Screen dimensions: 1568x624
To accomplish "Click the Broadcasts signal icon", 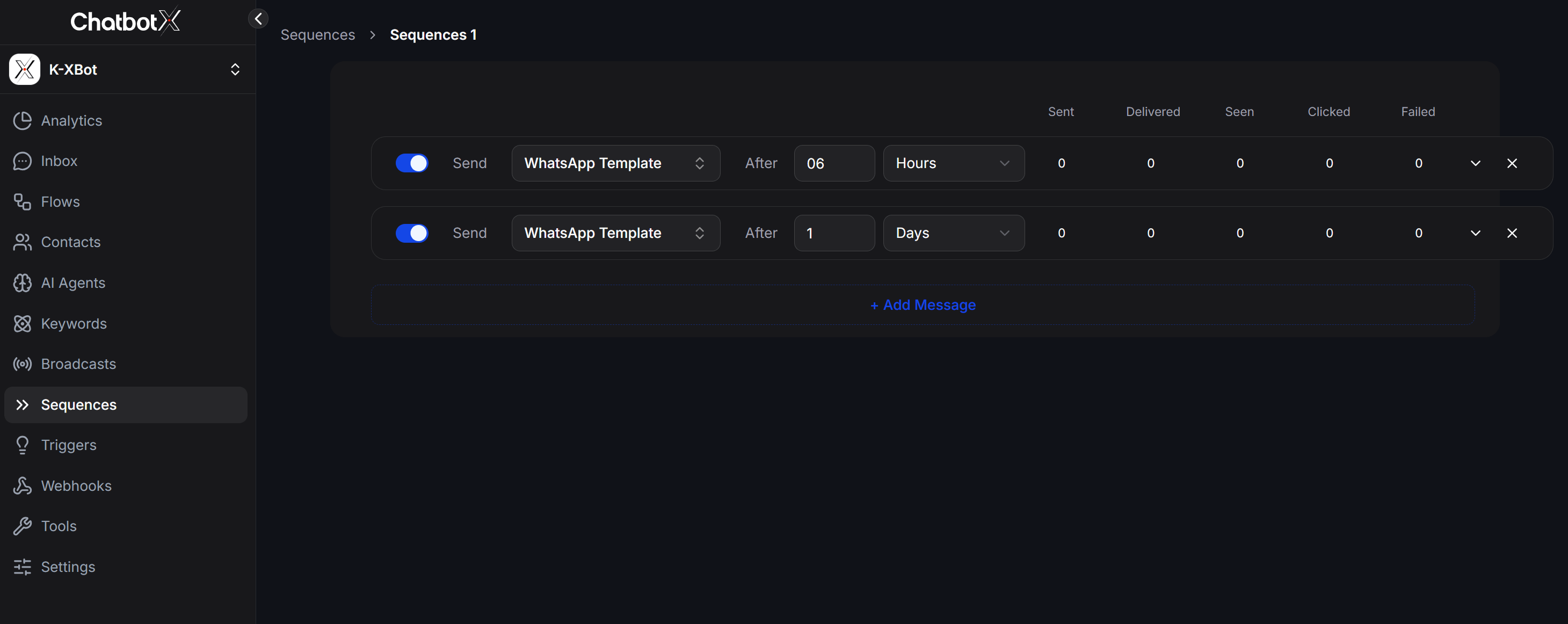I will [x=23, y=364].
